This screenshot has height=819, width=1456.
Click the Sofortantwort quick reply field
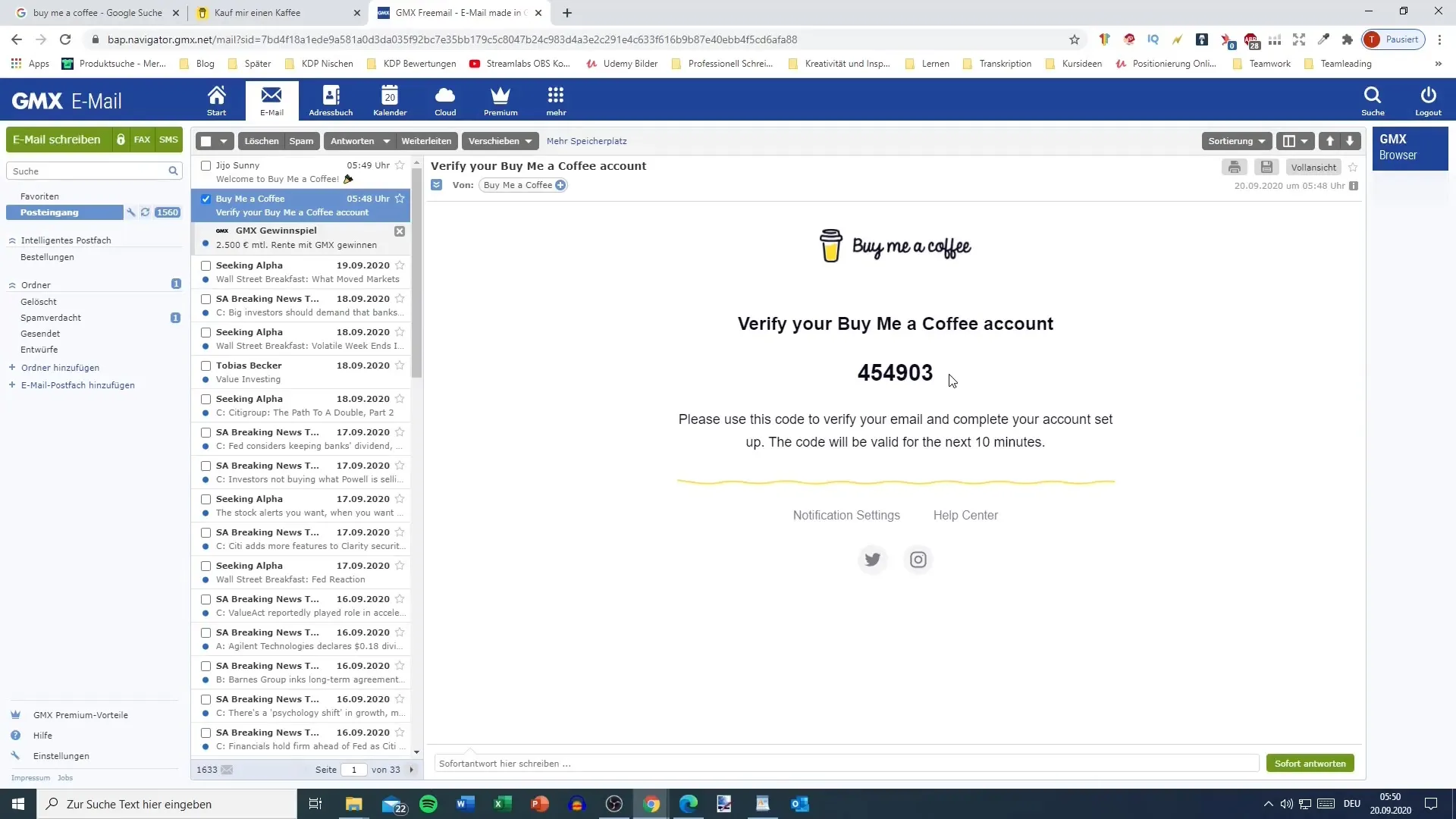[x=846, y=764]
